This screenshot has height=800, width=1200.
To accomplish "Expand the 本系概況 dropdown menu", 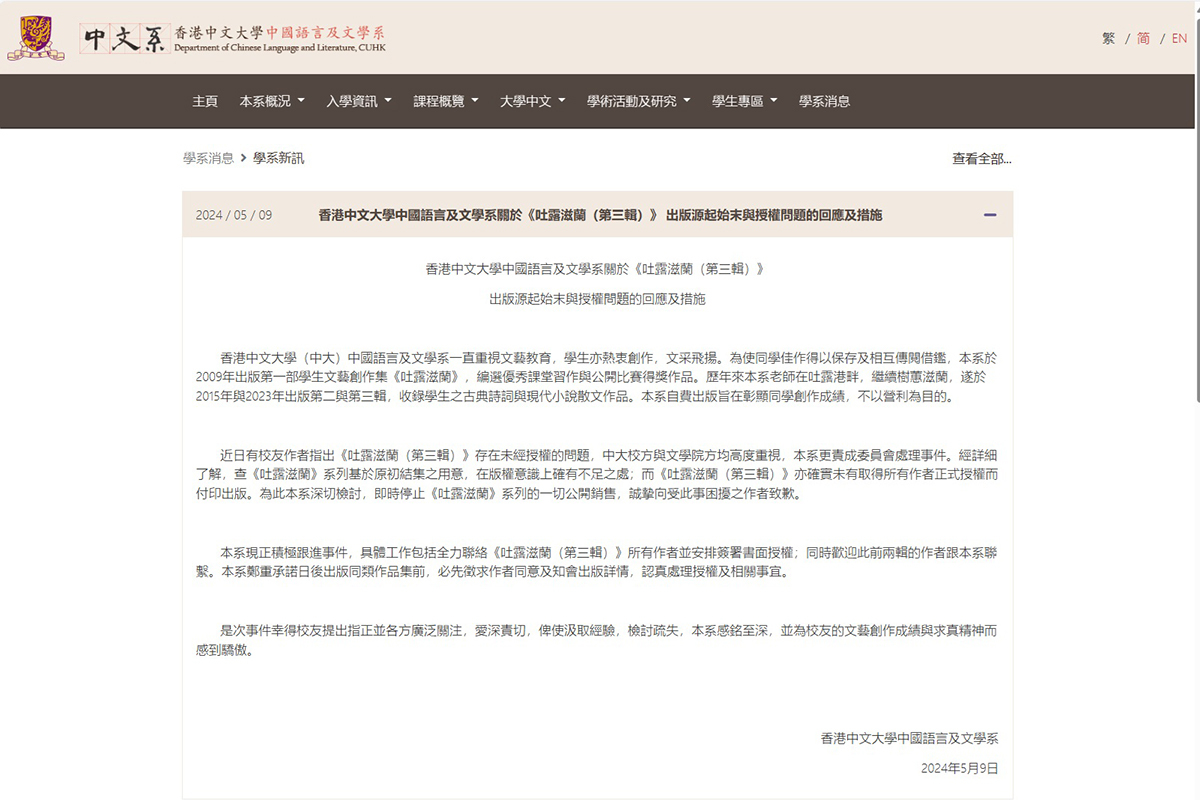I will coord(271,101).
